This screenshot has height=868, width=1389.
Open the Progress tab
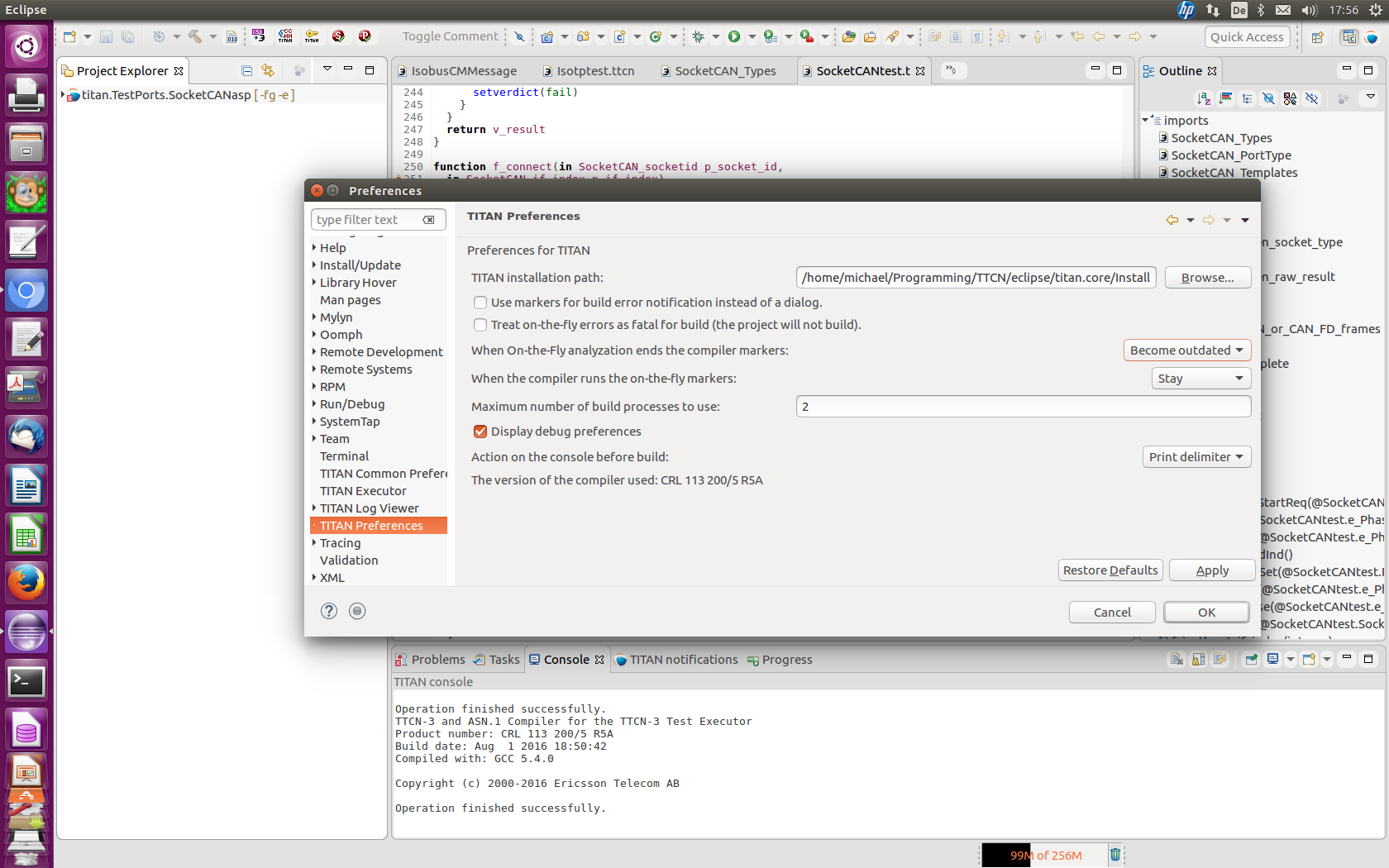click(x=780, y=660)
